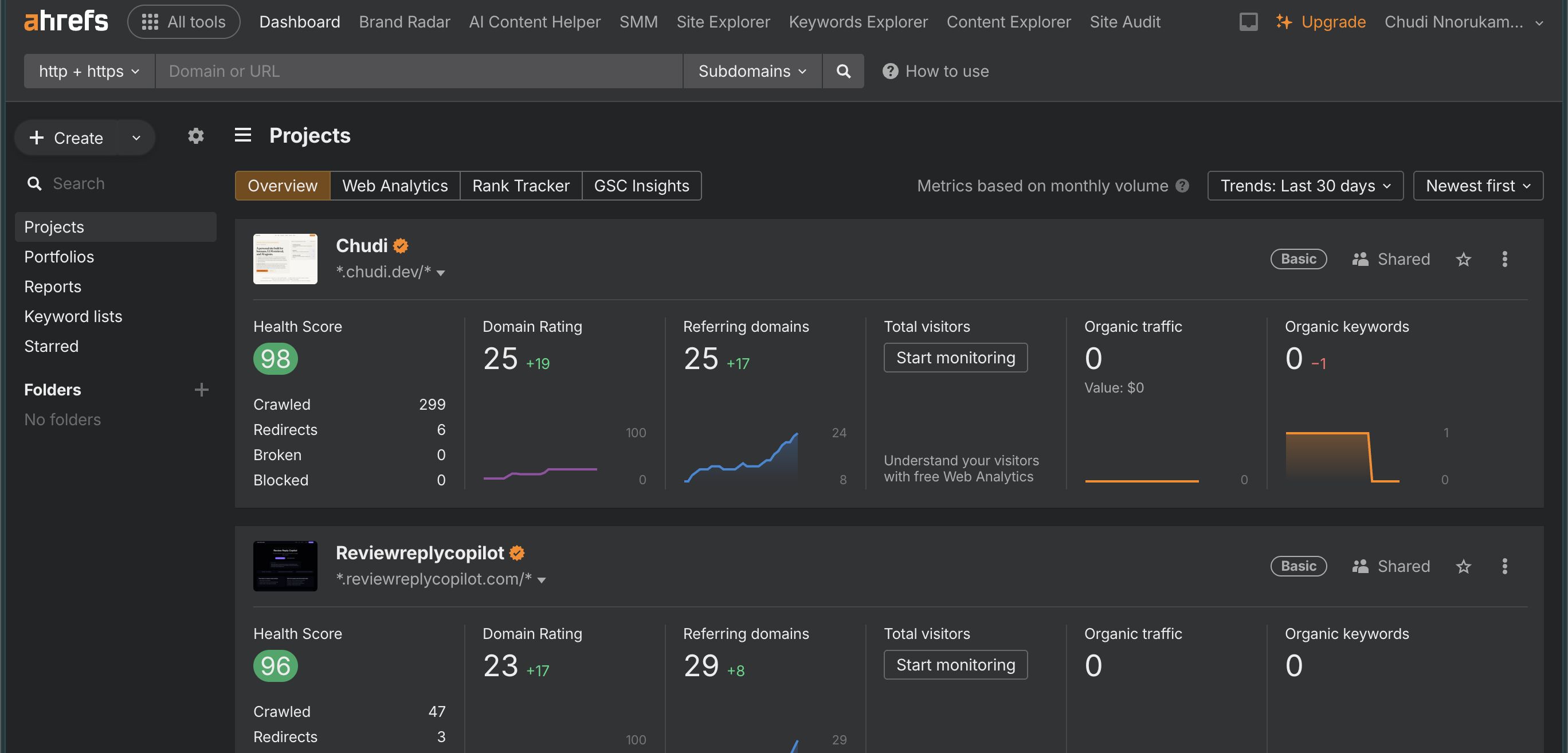Open Site Audit
Viewport: 1568px width, 753px height.
(1125, 22)
